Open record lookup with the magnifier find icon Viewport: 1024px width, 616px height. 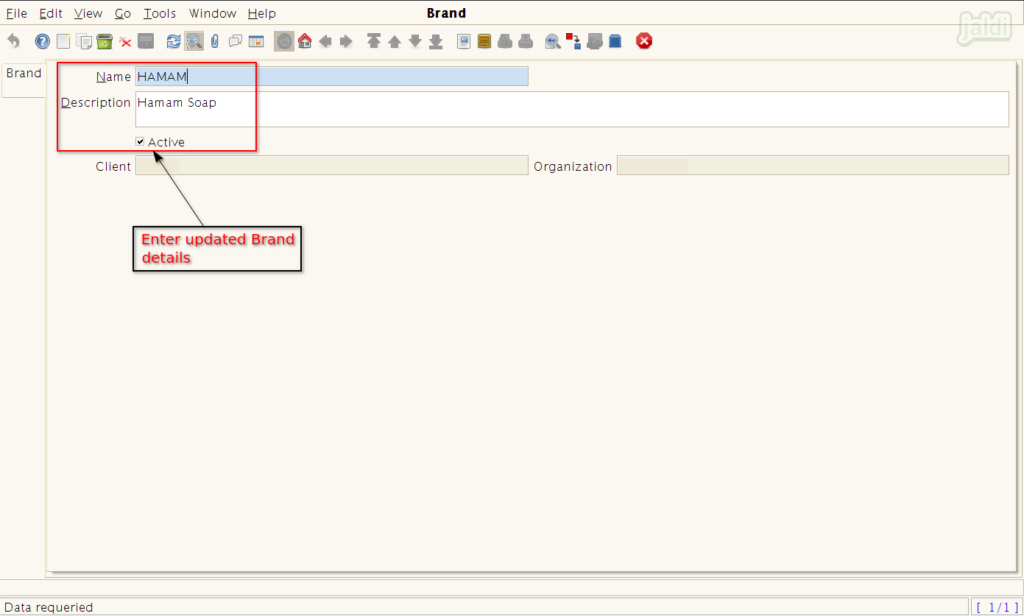click(194, 41)
